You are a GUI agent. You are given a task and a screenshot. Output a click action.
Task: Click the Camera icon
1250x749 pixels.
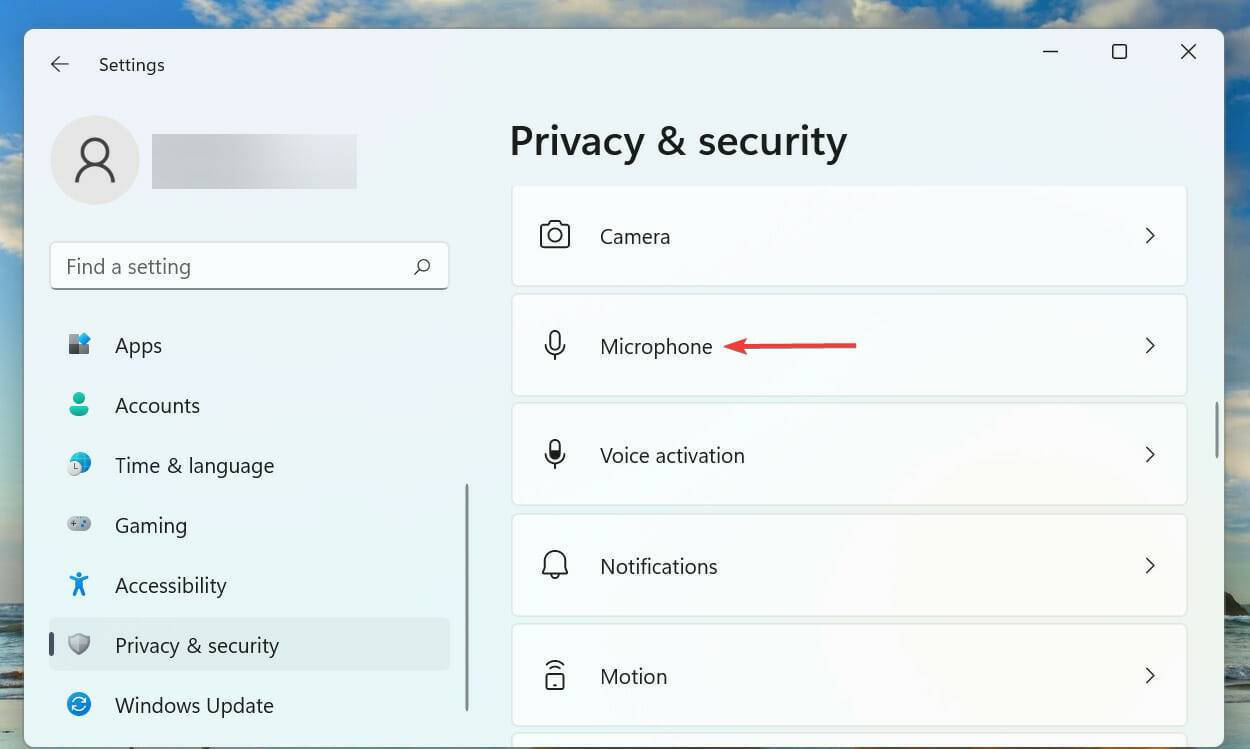pyautogui.click(x=555, y=236)
